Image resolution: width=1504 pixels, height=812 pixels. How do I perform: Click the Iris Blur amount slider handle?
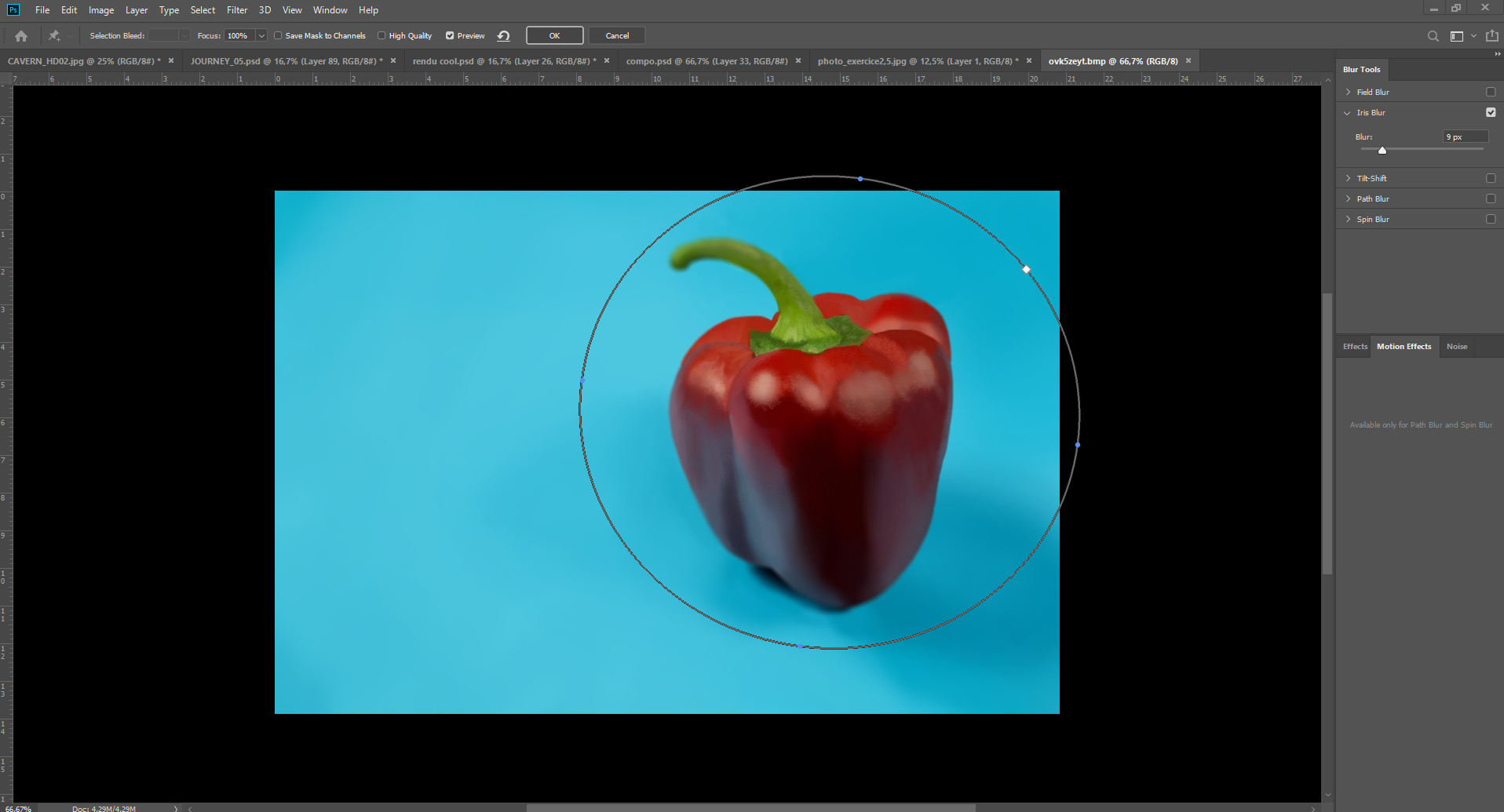[x=1382, y=150]
